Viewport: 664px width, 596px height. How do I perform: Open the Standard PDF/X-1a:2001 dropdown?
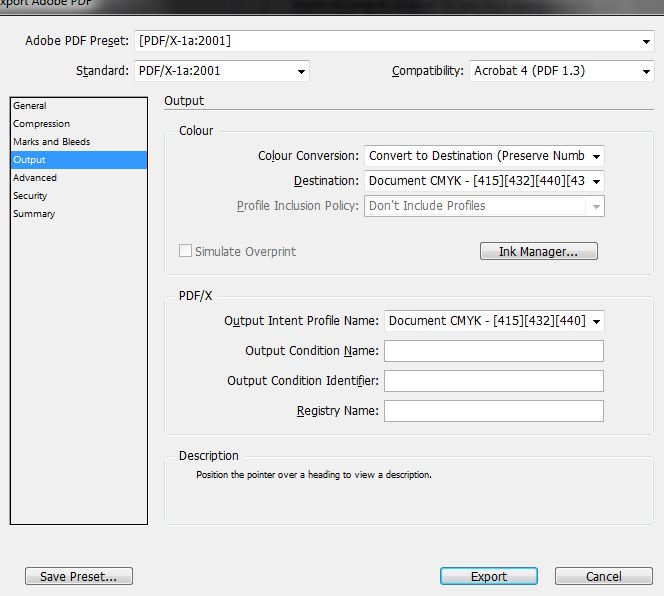(x=222, y=71)
